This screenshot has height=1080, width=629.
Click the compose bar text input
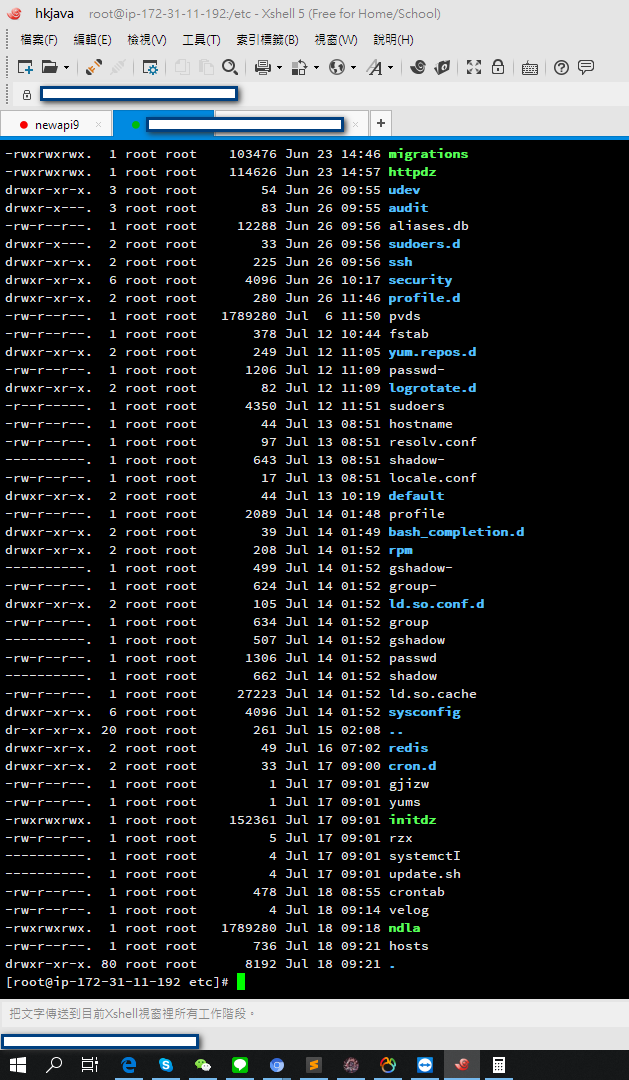pyautogui.click(x=314, y=1014)
